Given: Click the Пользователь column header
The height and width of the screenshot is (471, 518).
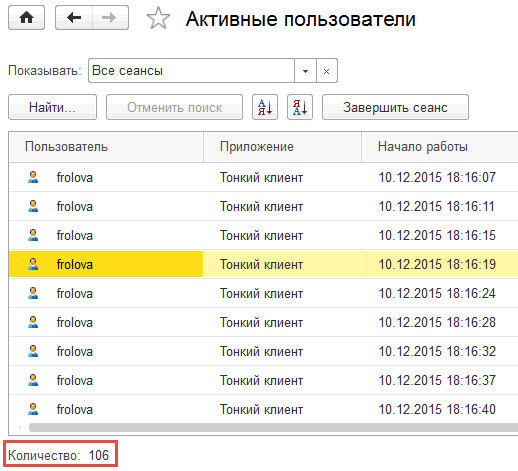Looking at the screenshot, I should coord(106,147).
